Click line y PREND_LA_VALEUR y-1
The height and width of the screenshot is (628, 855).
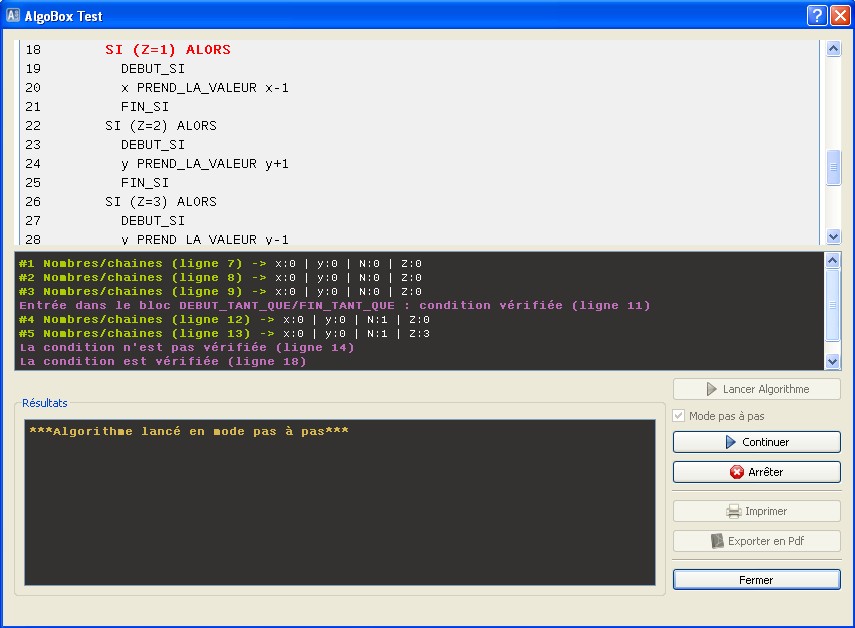pos(204,240)
